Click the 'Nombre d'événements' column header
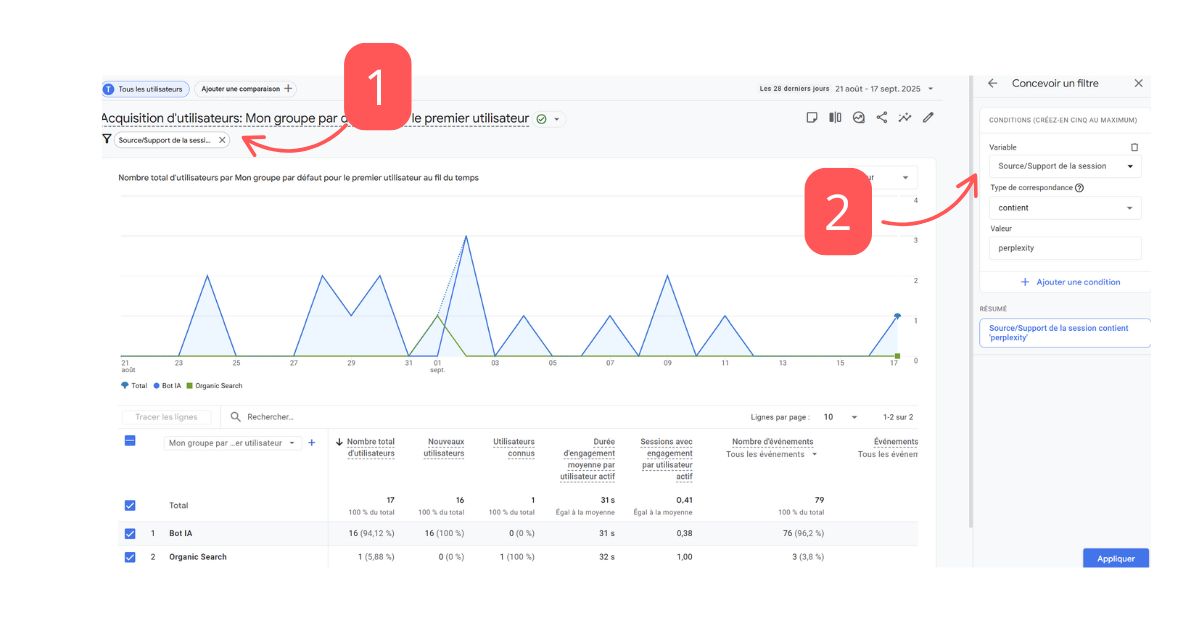This screenshot has height=630, width=1200. tap(772, 442)
